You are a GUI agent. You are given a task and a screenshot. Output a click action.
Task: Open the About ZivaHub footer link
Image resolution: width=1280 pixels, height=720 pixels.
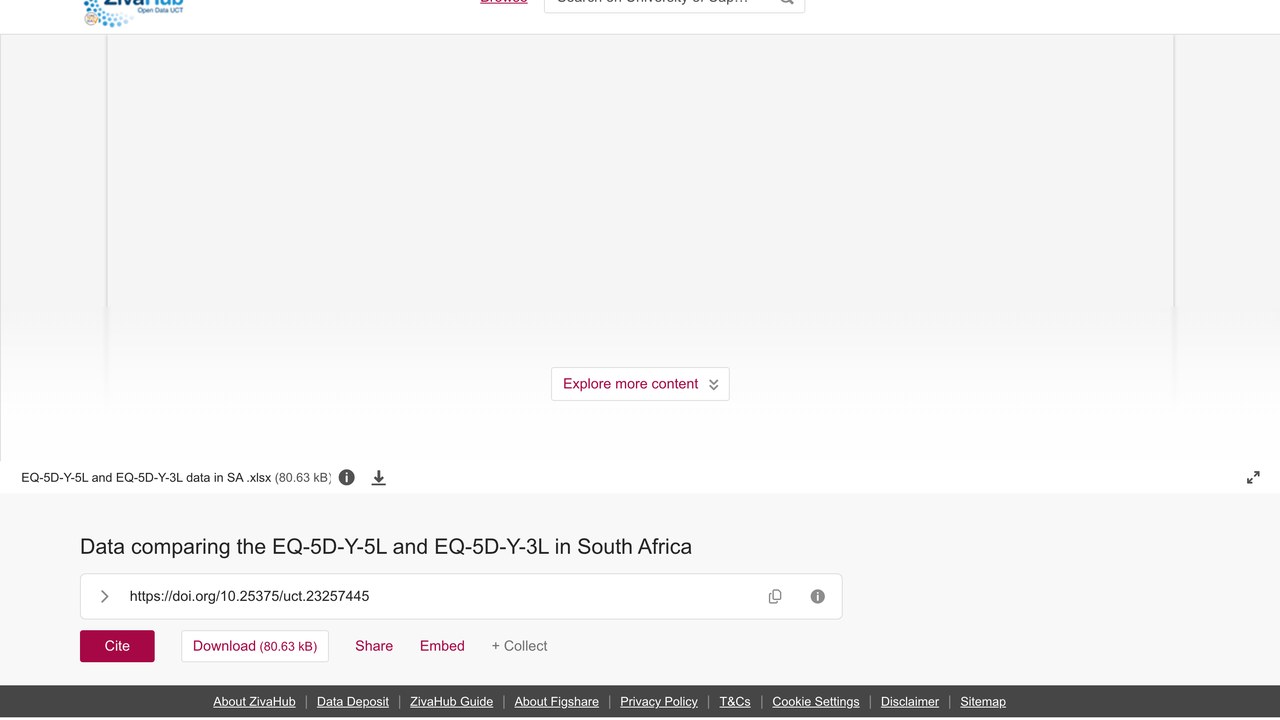click(254, 702)
